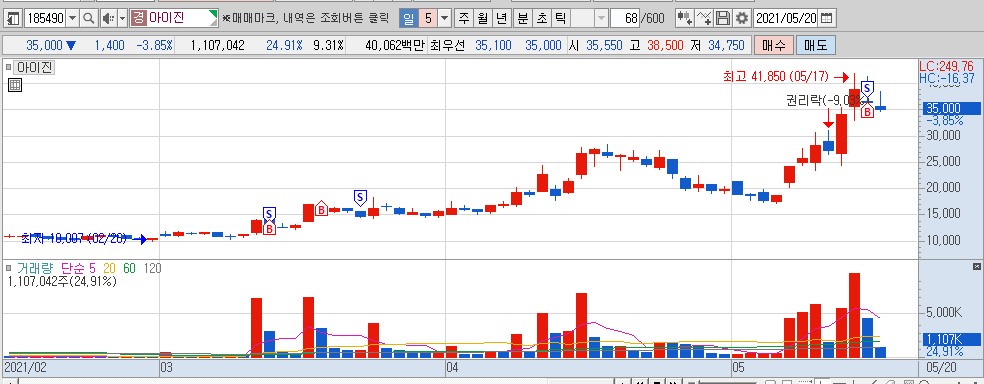Switch chart to 분 minute period
This screenshot has height=384, width=984.
tap(522, 18)
